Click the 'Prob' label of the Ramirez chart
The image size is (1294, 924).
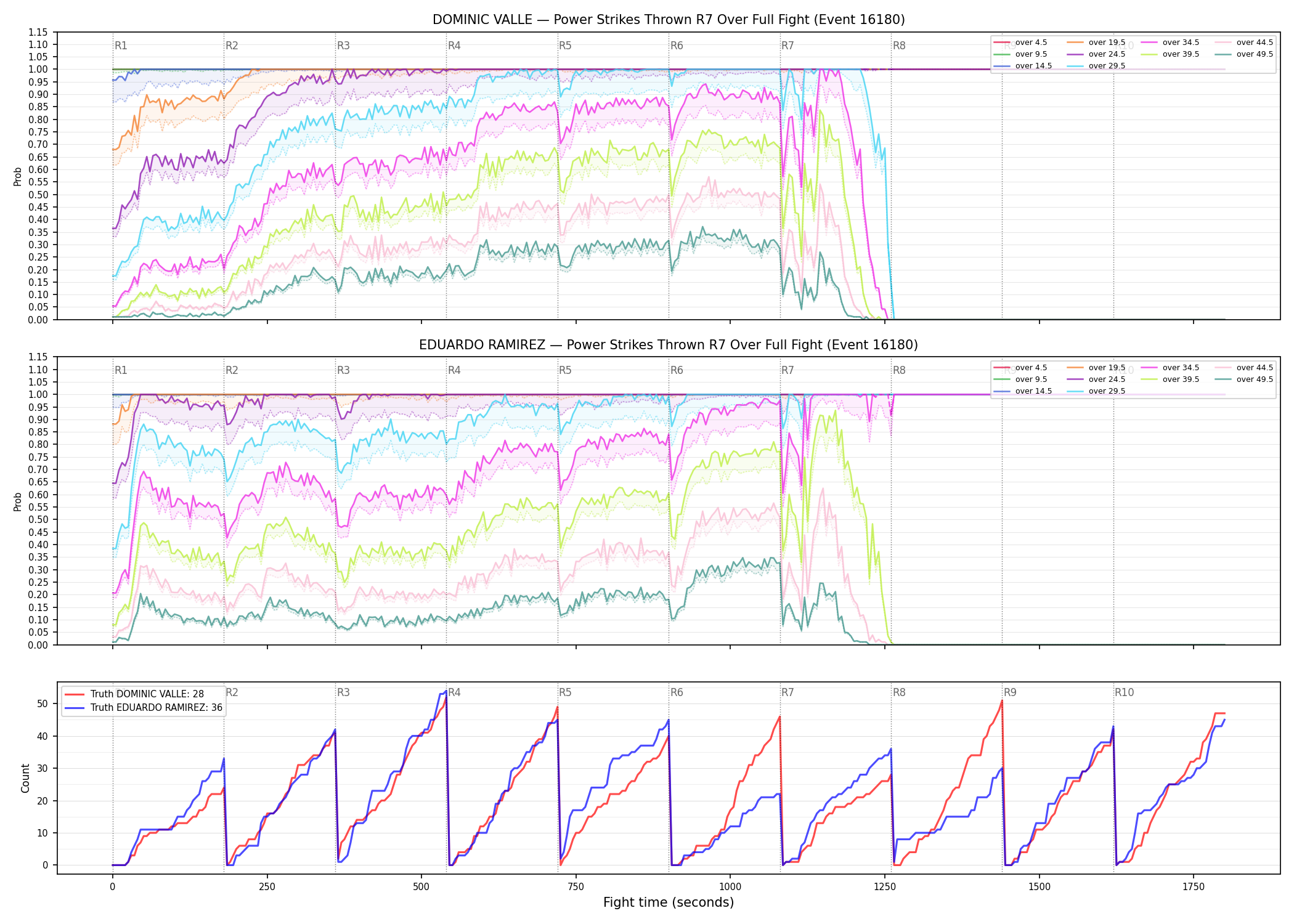(18, 501)
